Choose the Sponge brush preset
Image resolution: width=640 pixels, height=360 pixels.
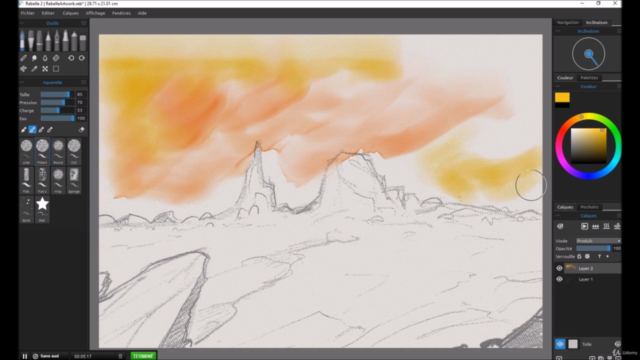[74, 180]
